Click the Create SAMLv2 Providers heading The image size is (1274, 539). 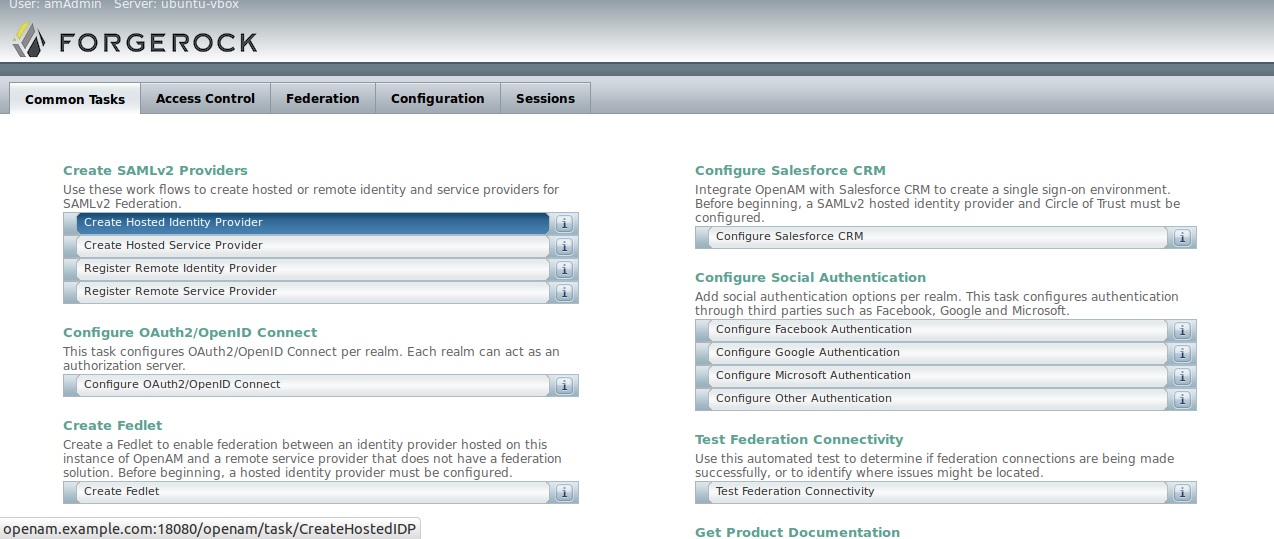pos(155,171)
